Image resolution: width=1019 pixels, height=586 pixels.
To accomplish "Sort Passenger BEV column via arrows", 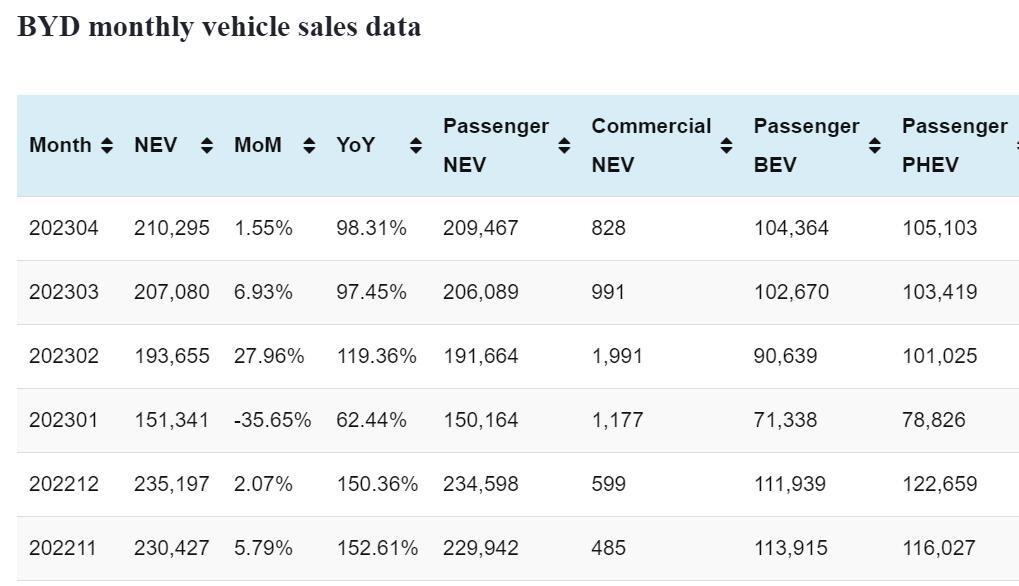I will [875, 146].
